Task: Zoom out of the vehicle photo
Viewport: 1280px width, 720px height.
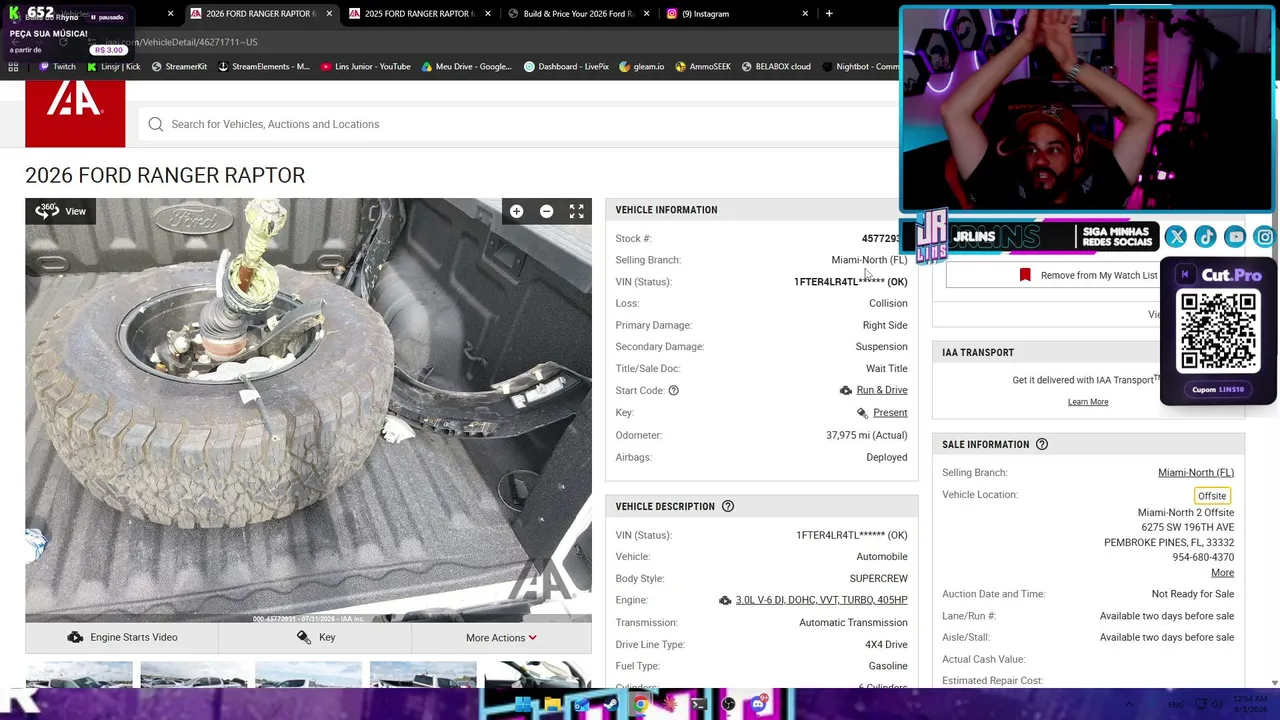Action: click(x=546, y=211)
